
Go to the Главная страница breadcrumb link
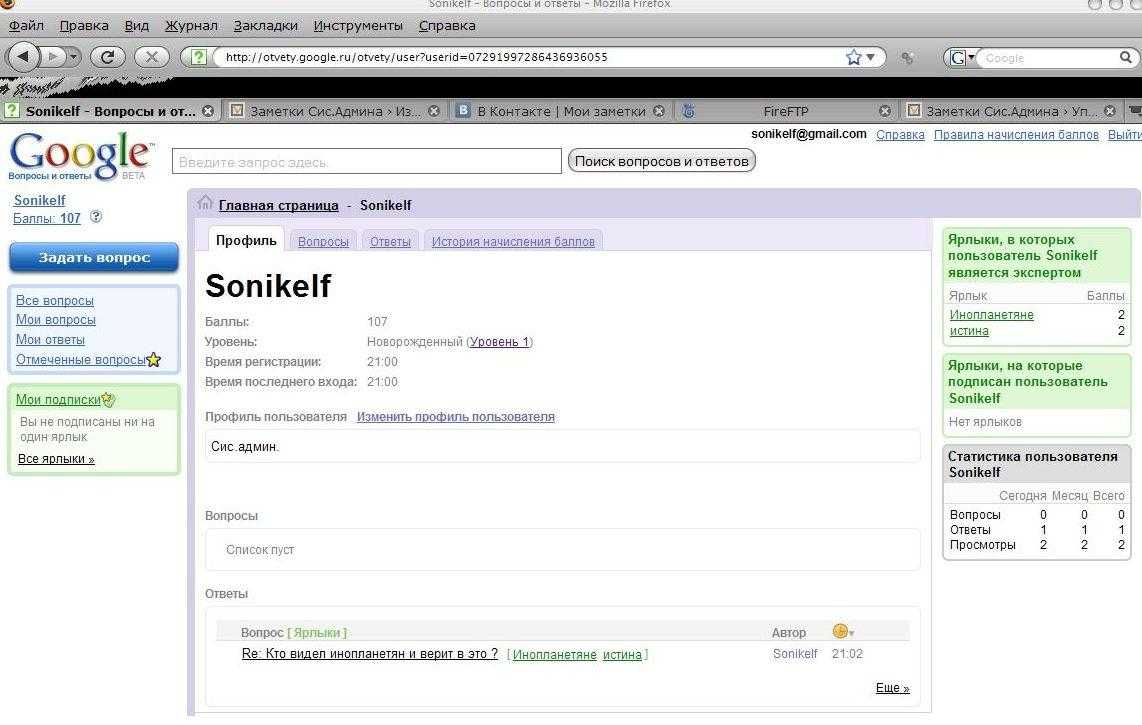pyautogui.click(x=278, y=205)
